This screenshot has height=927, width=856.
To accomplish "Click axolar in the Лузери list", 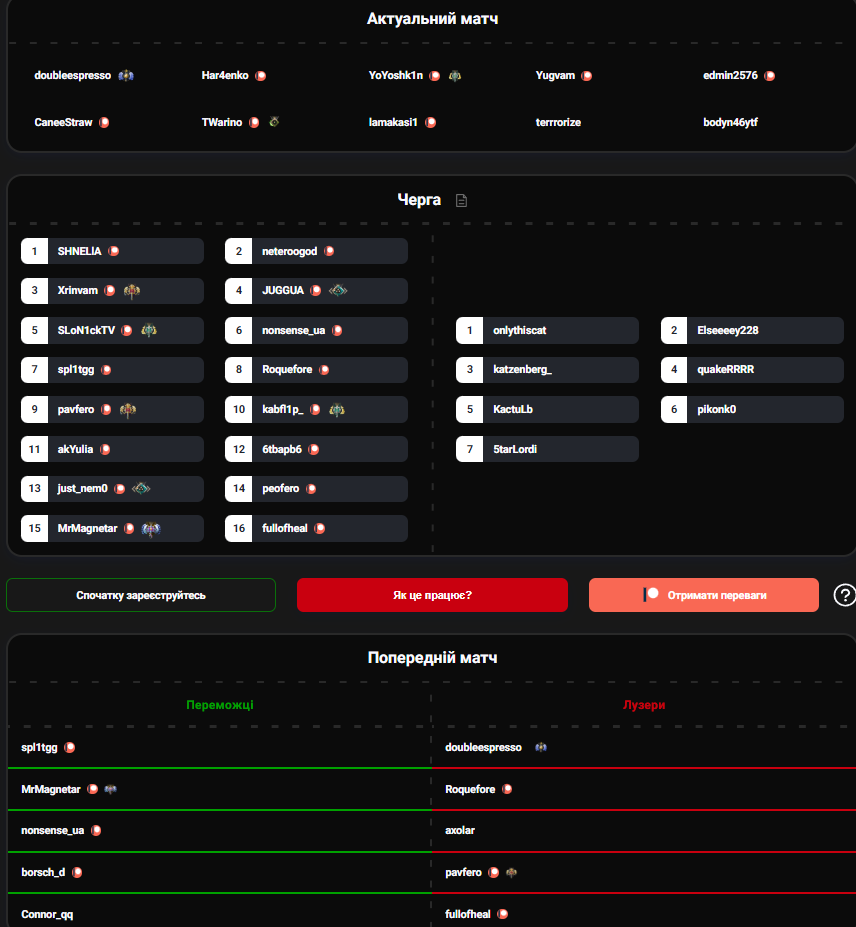I will tap(460, 831).
